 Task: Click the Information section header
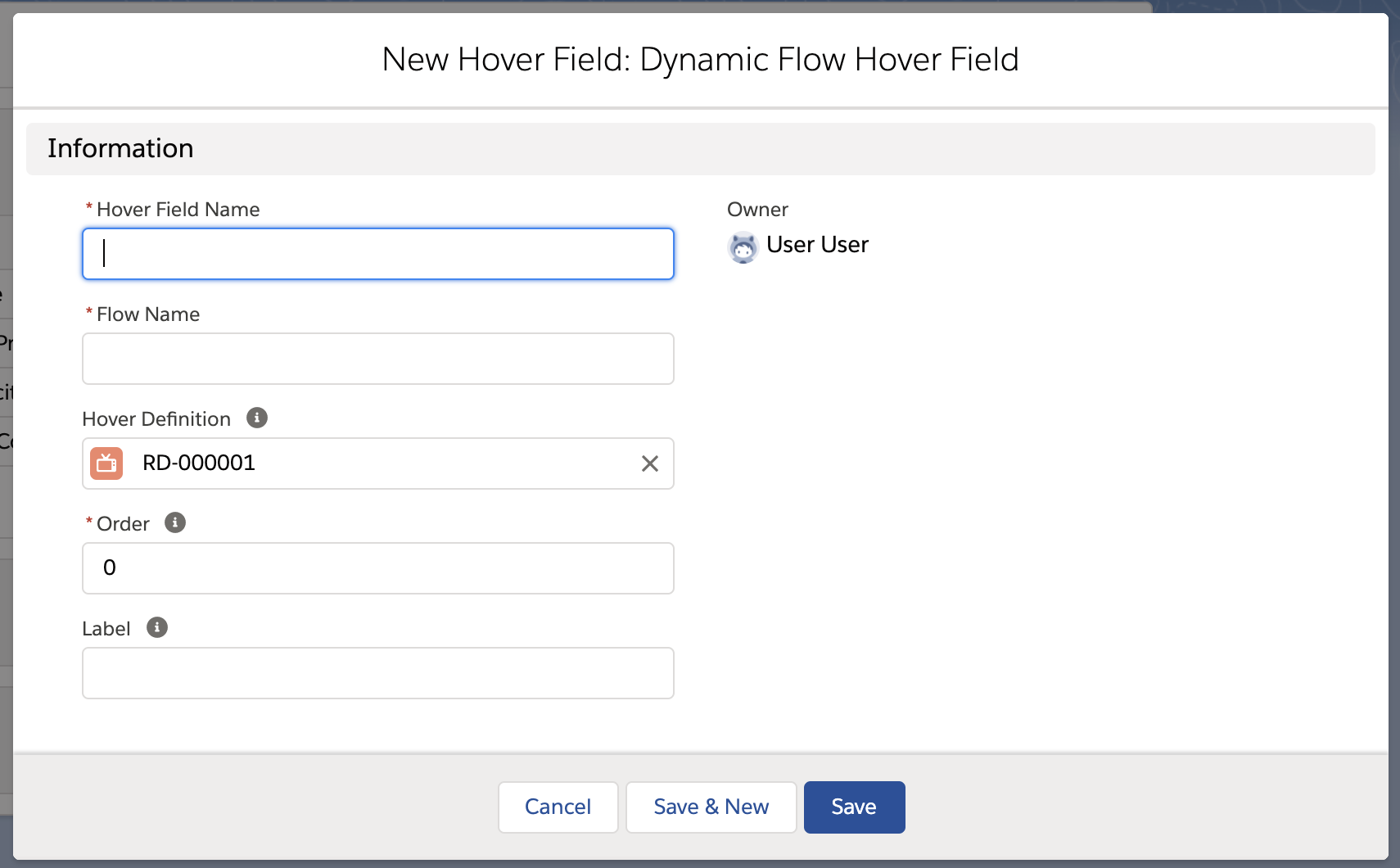point(120,148)
